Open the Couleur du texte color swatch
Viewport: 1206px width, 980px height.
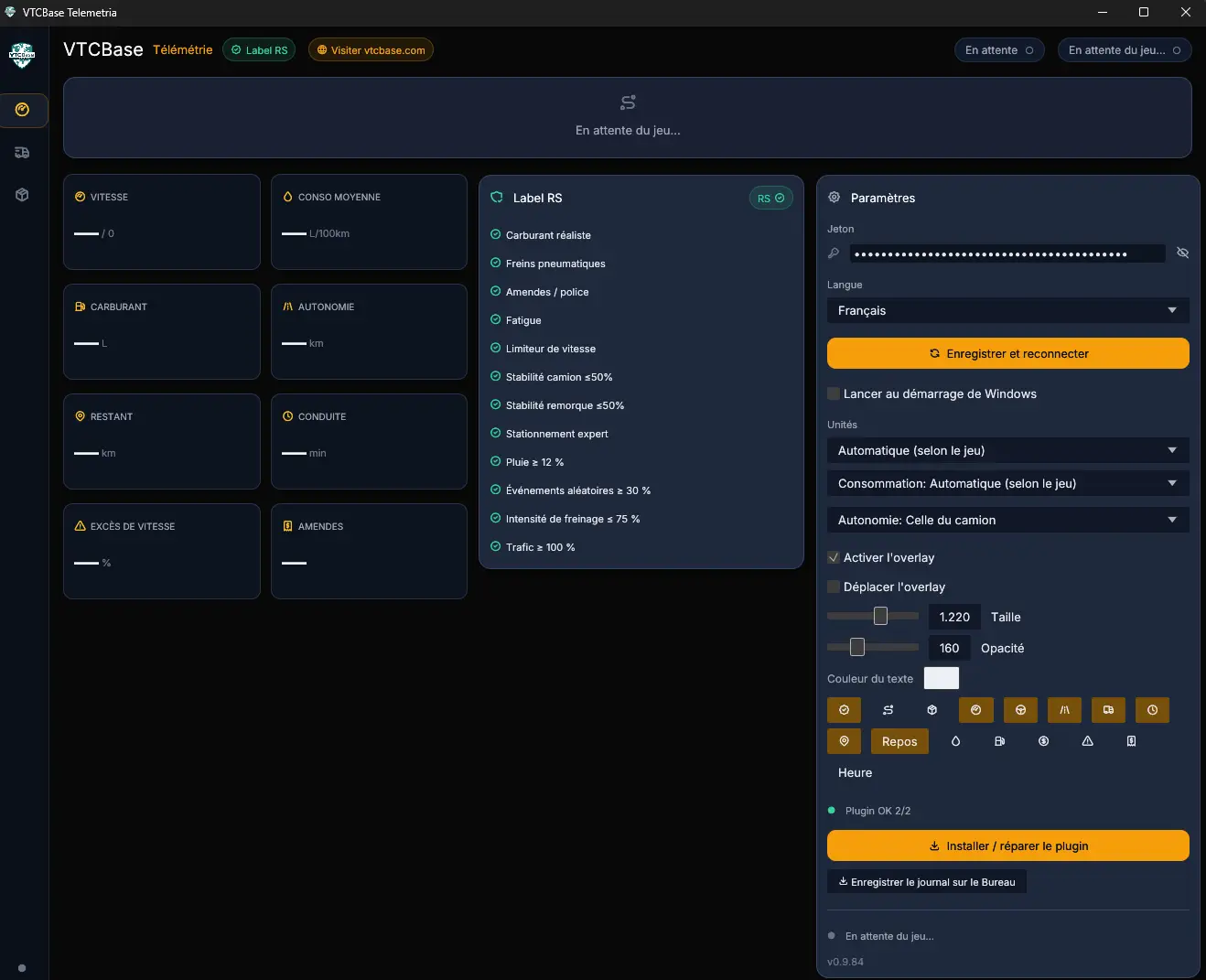click(x=942, y=678)
